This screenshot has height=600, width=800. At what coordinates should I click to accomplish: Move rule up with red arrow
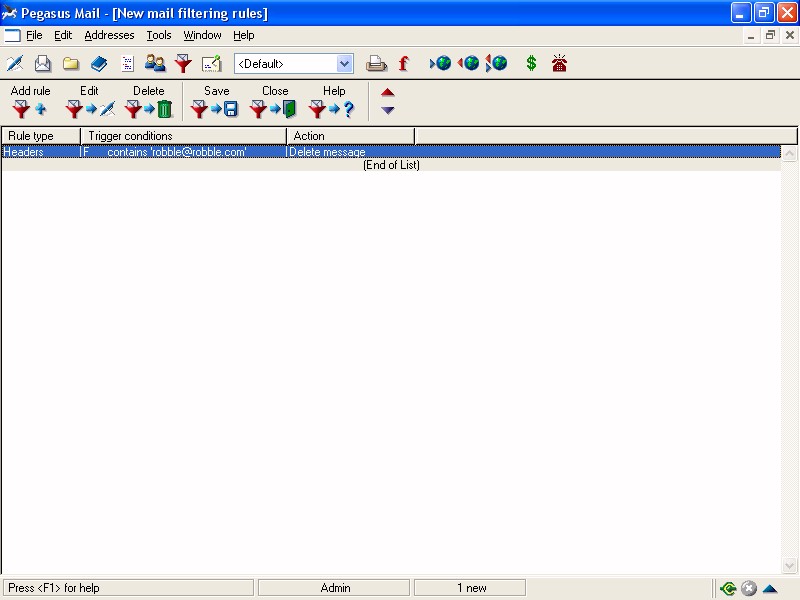coord(388,92)
